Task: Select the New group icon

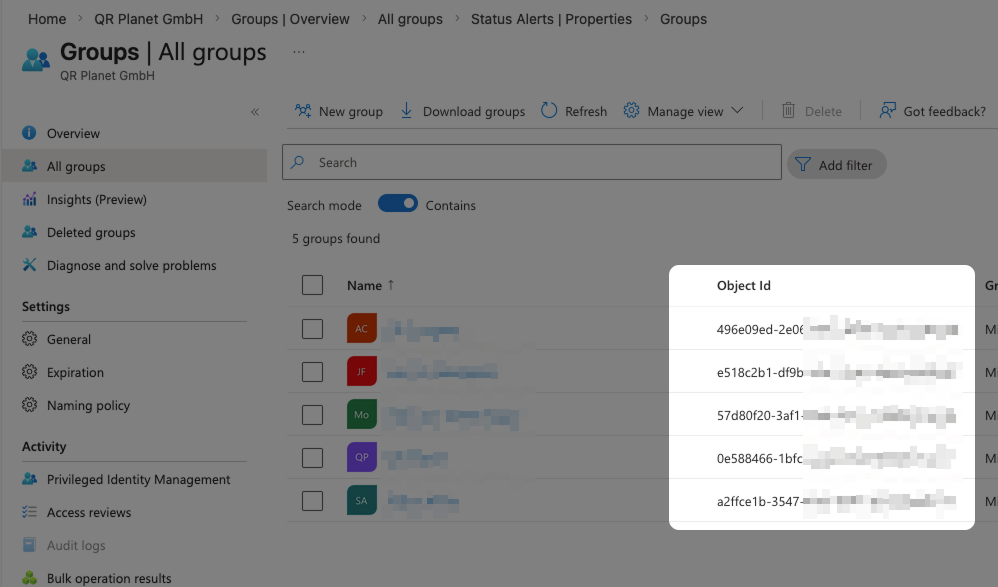Action: point(302,111)
